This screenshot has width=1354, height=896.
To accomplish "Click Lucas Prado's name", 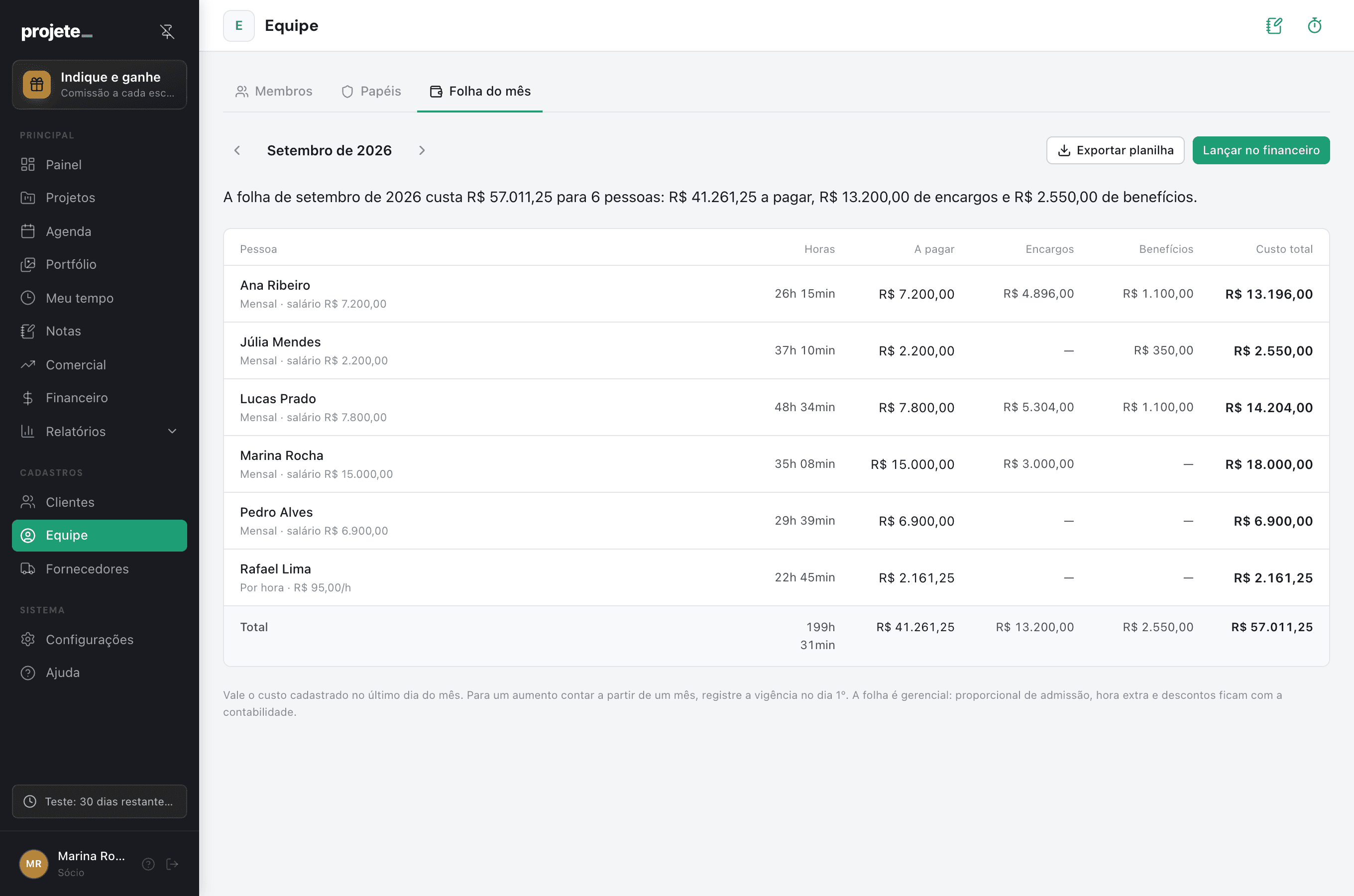I will pyautogui.click(x=278, y=398).
